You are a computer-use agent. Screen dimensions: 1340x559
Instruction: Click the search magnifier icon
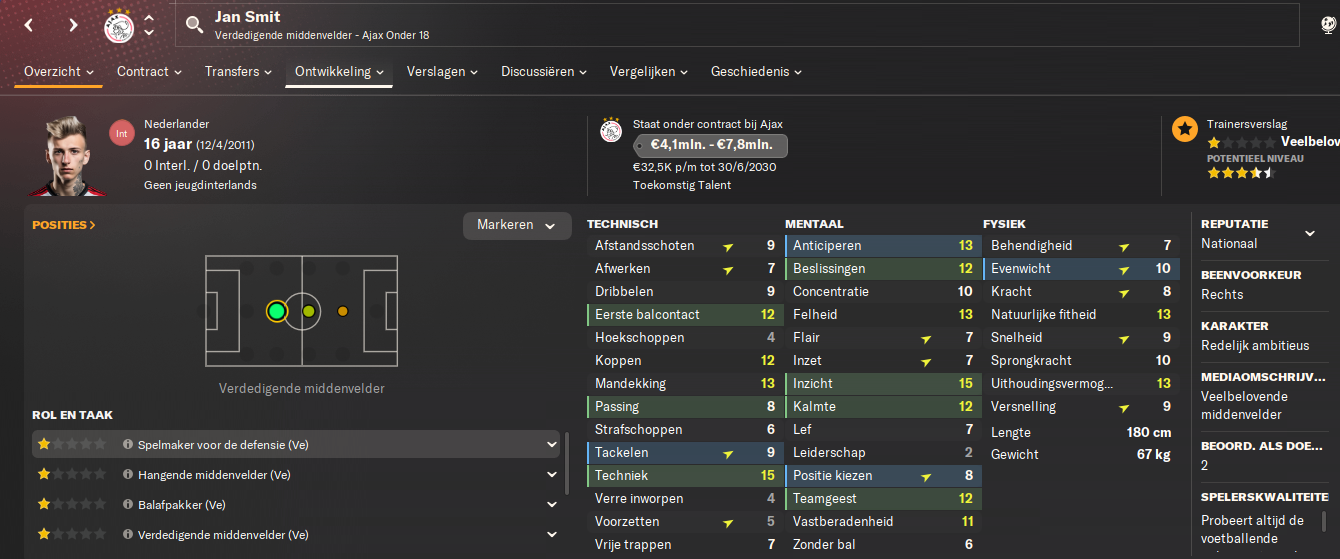(194, 25)
